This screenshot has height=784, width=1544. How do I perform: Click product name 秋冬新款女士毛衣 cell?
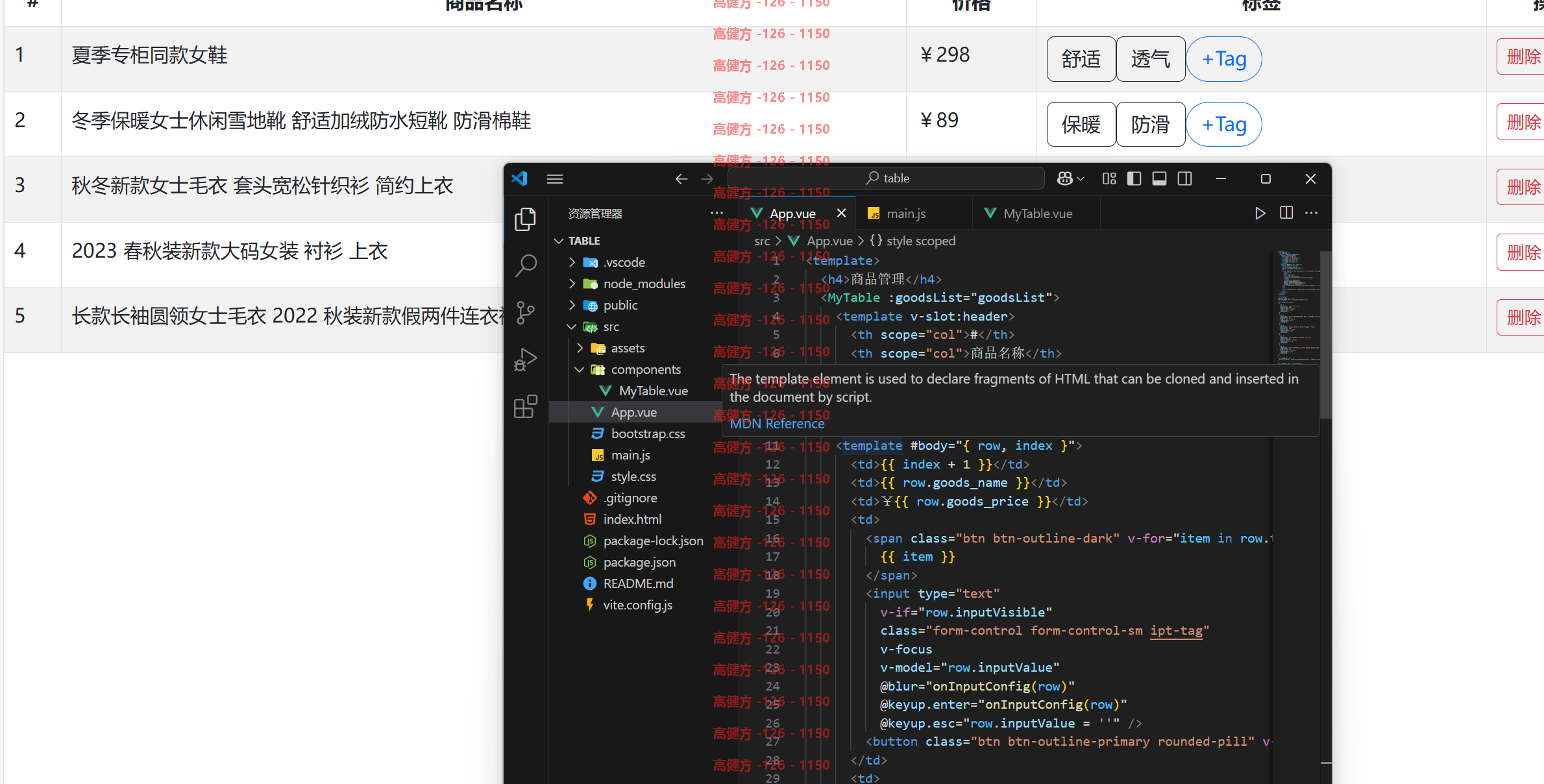(262, 186)
